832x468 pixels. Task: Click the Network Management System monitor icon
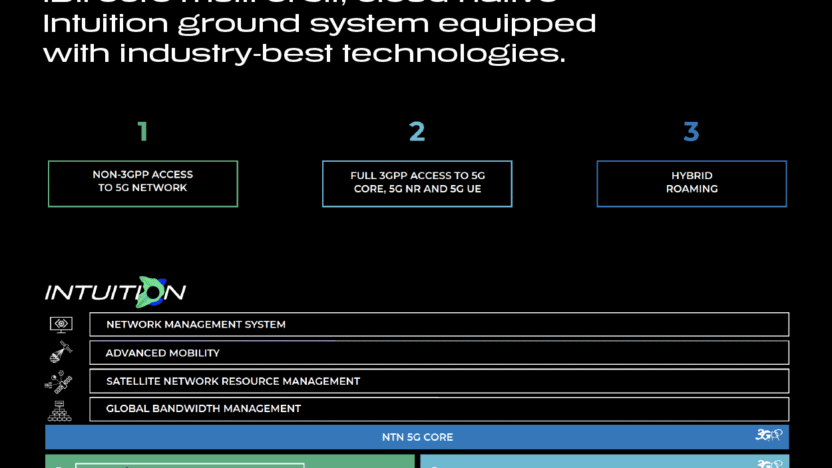click(60, 324)
